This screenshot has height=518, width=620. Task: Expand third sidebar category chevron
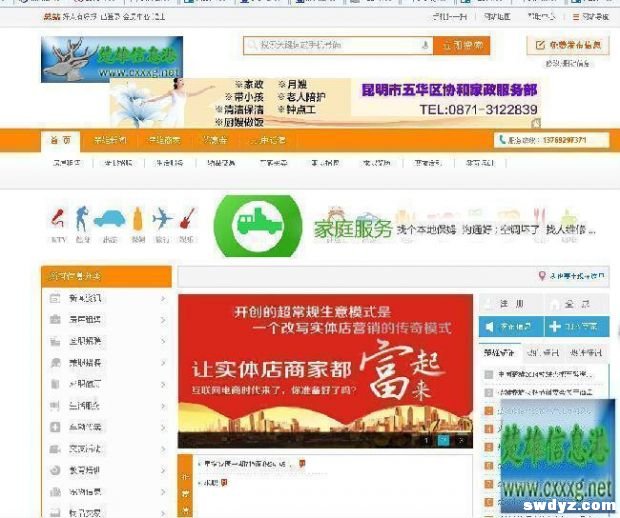163,341
